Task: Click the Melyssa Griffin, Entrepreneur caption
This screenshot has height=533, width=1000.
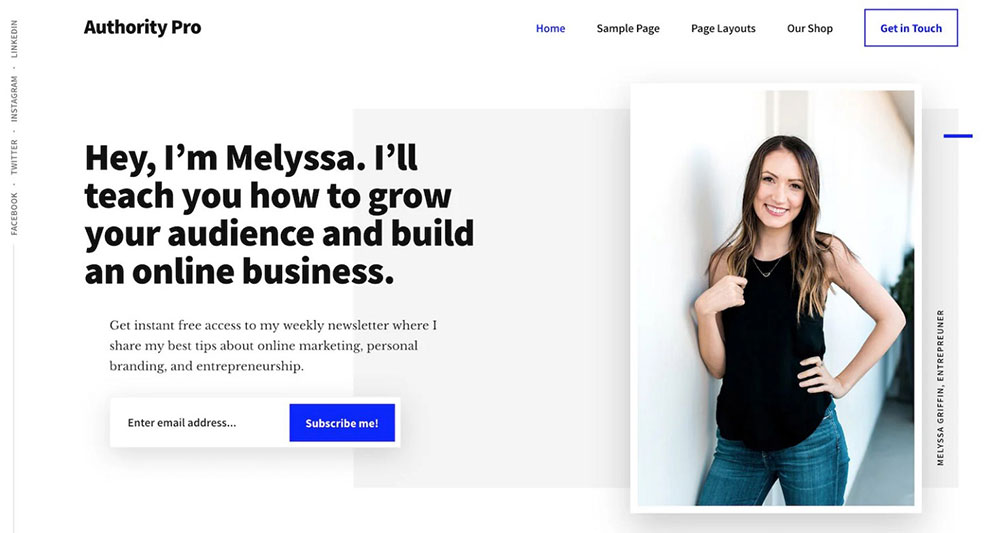Action: (x=940, y=388)
